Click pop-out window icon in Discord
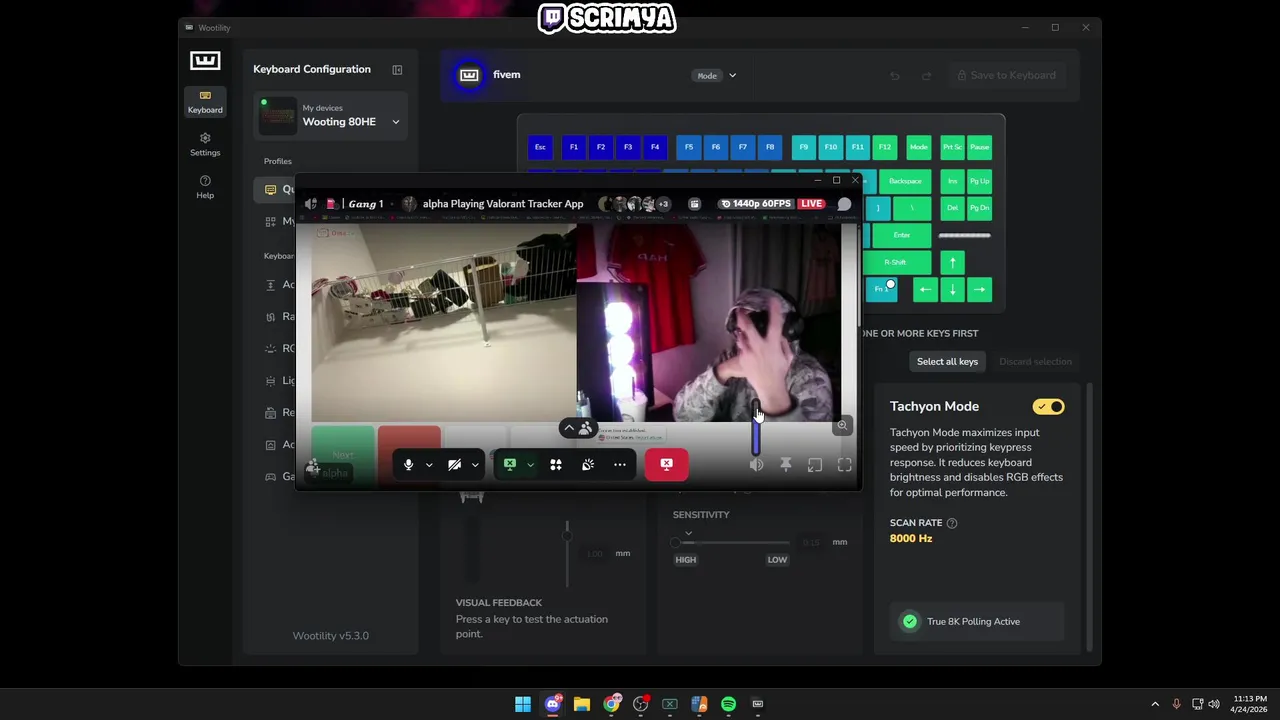The height and width of the screenshot is (720, 1280). [x=815, y=464]
